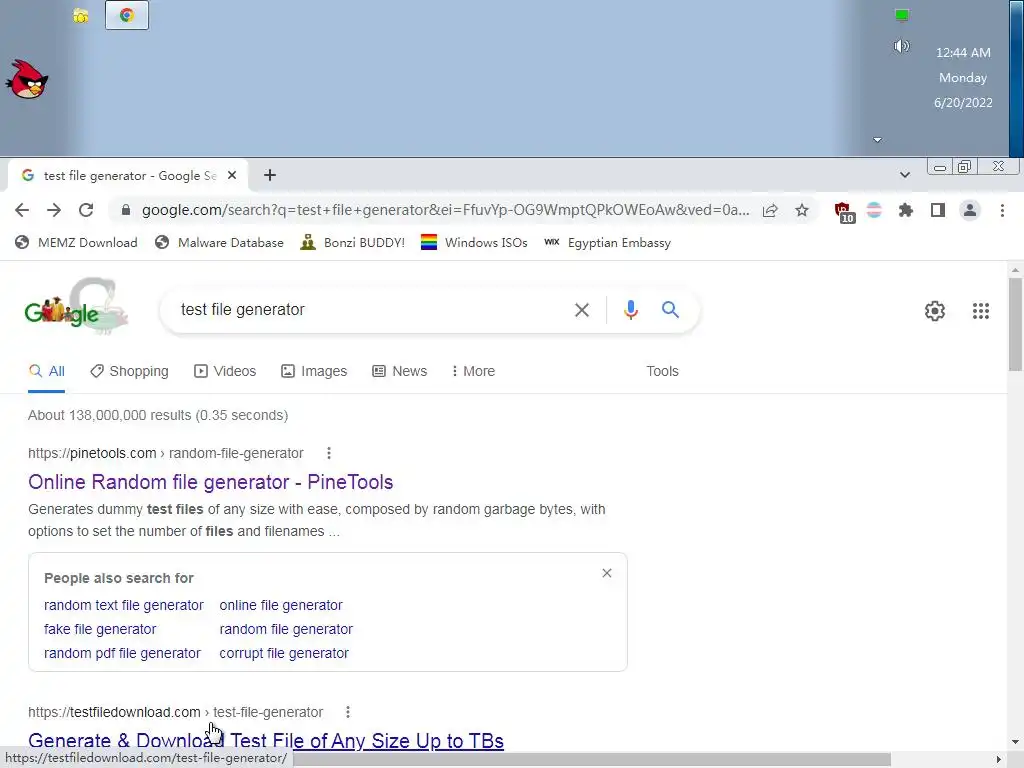Open more options for the pinetools.com result
Screen dimensions: 1024x768
pyautogui.click(x=328, y=453)
